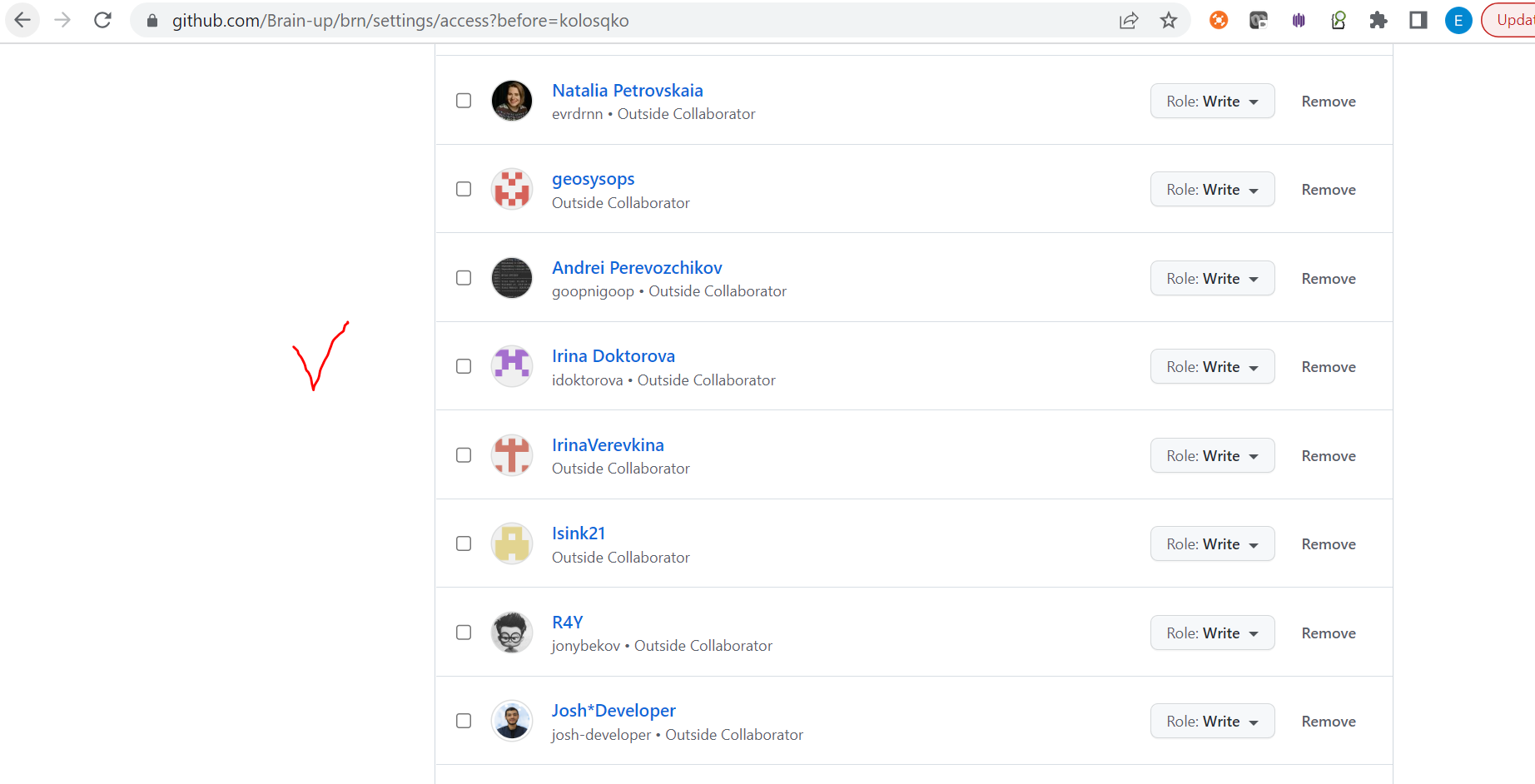Click the forward navigation arrow
Screen dimensions: 1535x784
coord(62,20)
